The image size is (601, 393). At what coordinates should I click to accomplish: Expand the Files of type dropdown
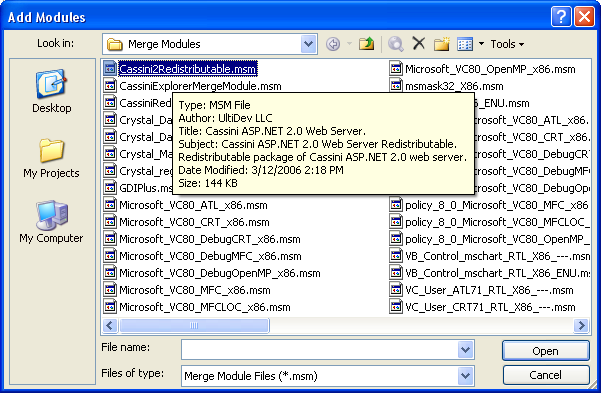[465, 376]
